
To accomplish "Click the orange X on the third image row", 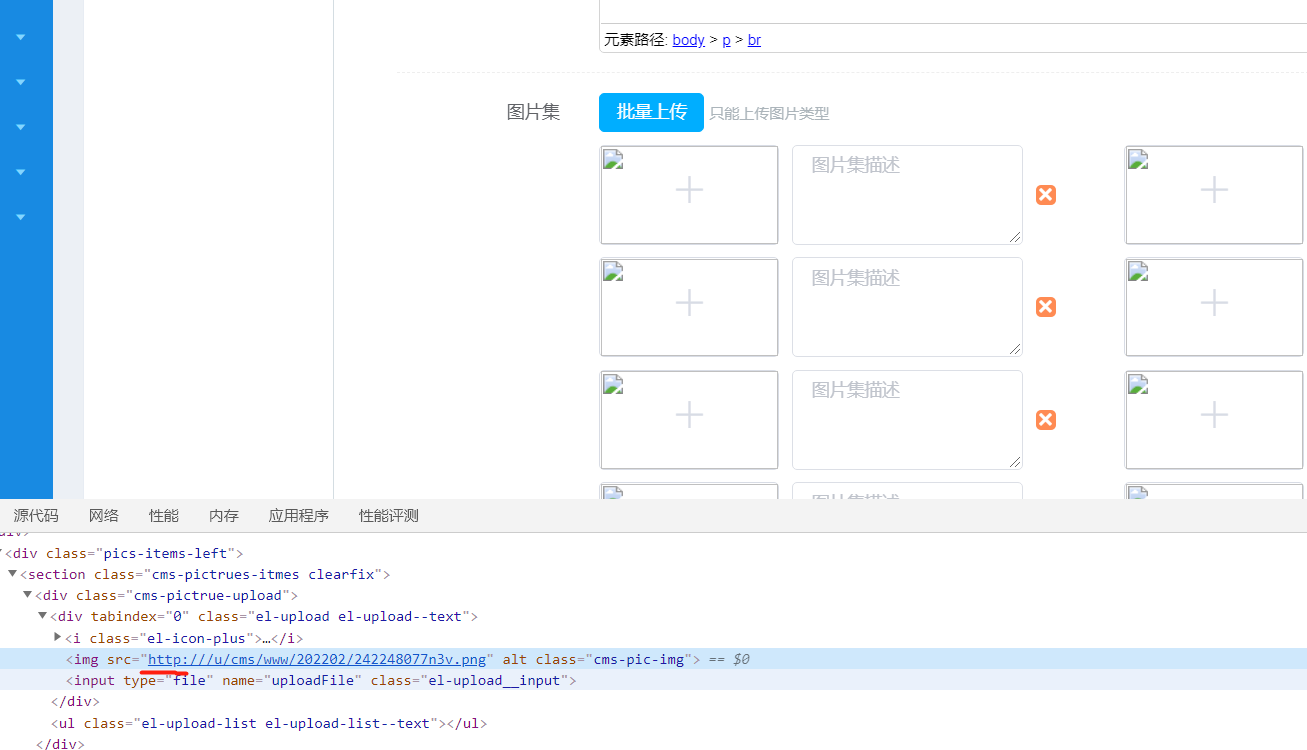I will (1046, 420).
